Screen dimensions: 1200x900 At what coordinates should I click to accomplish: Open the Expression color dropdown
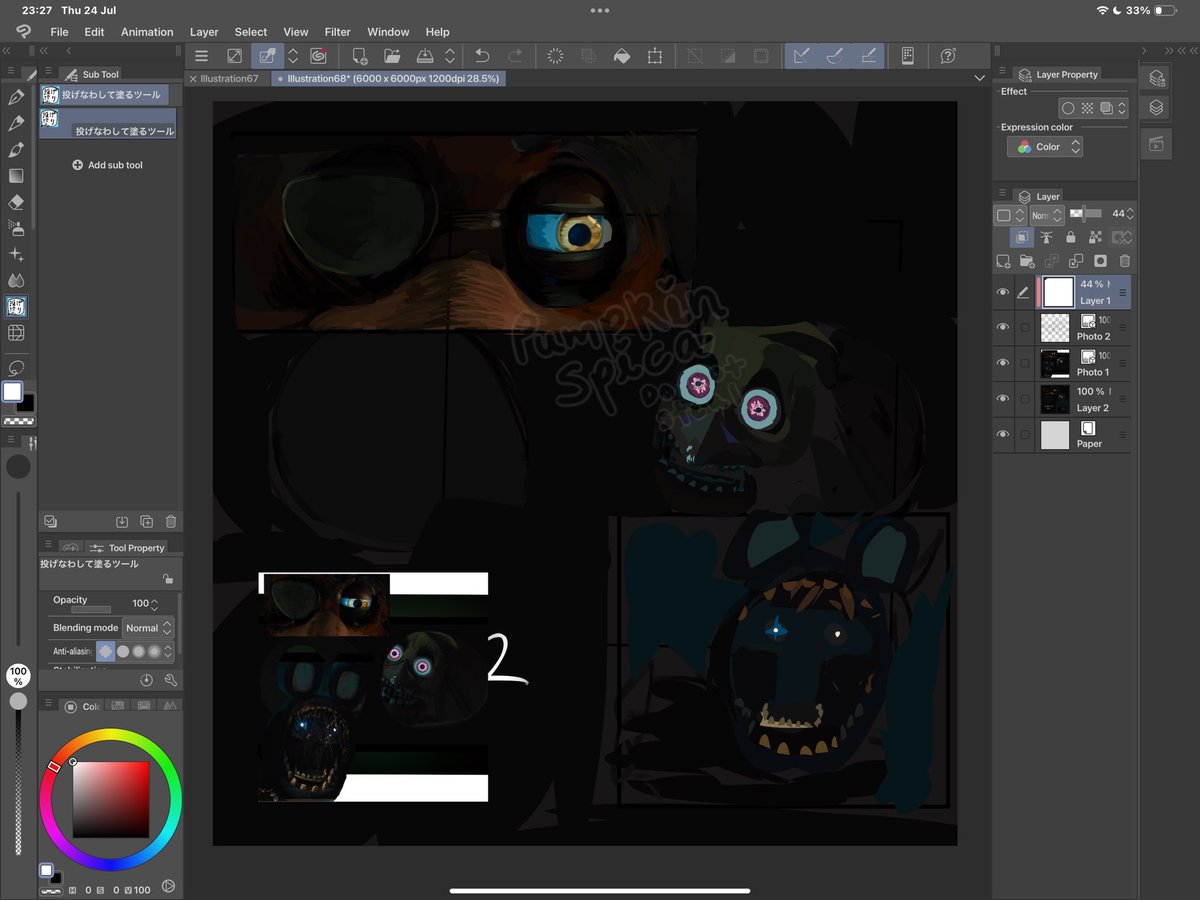click(x=1045, y=147)
